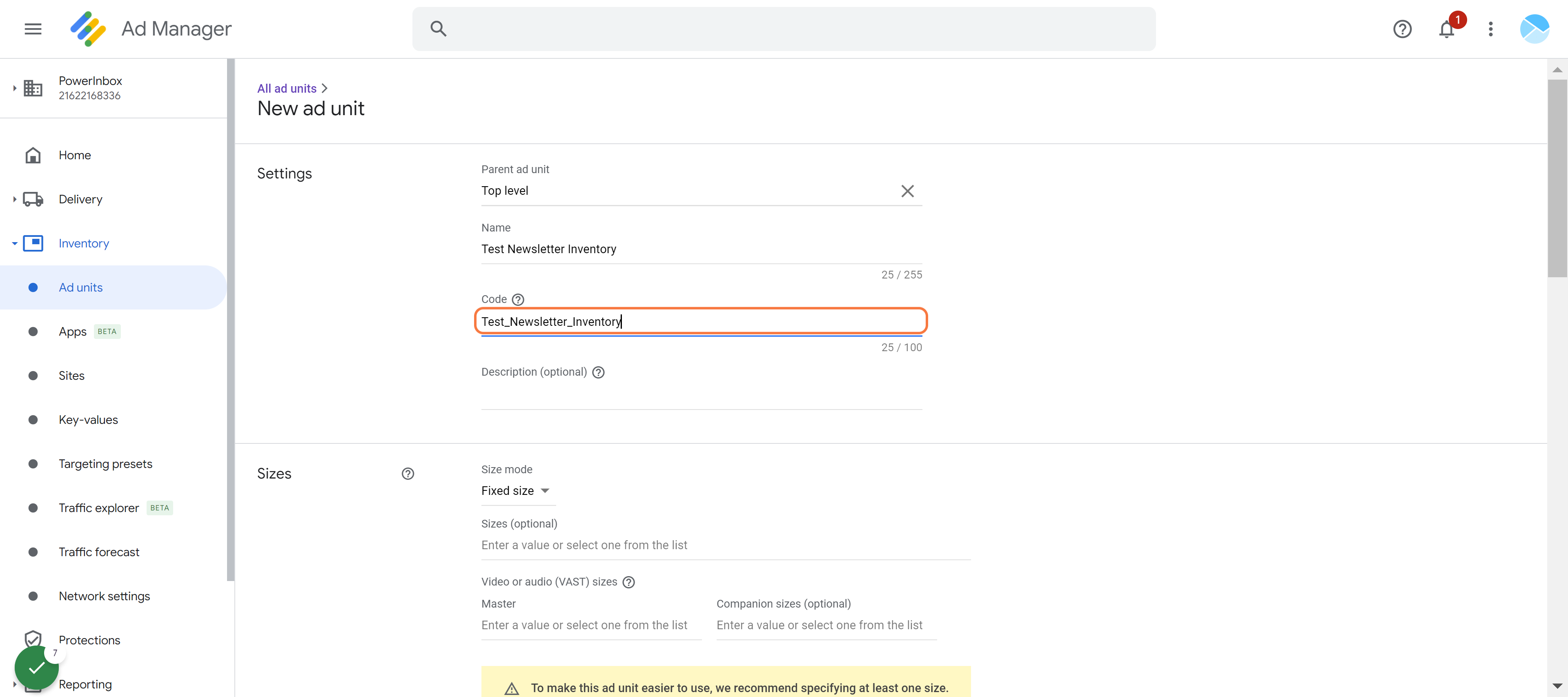Open the notifications bell
The height and width of the screenshot is (697, 1568).
pyautogui.click(x=1446, y=29)
